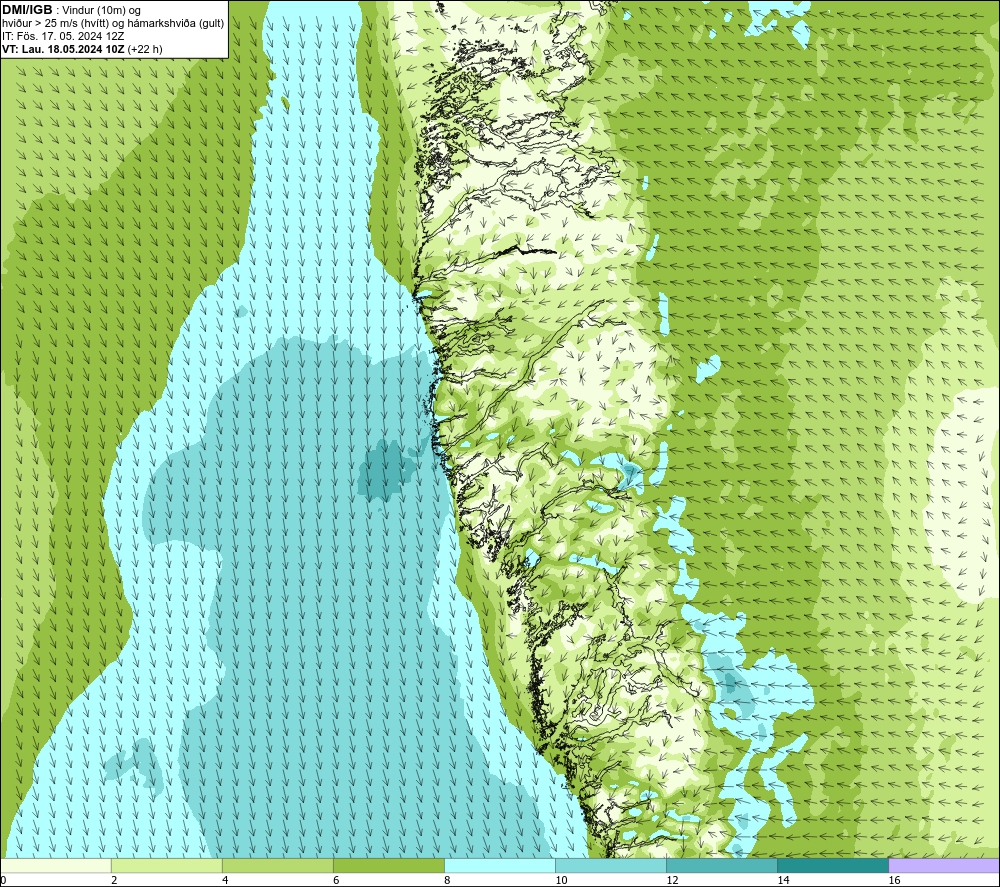Click the dark teal 14–16 m/s legend swatch
Viewport: 1000px width, 887px height.
(832, 866)
